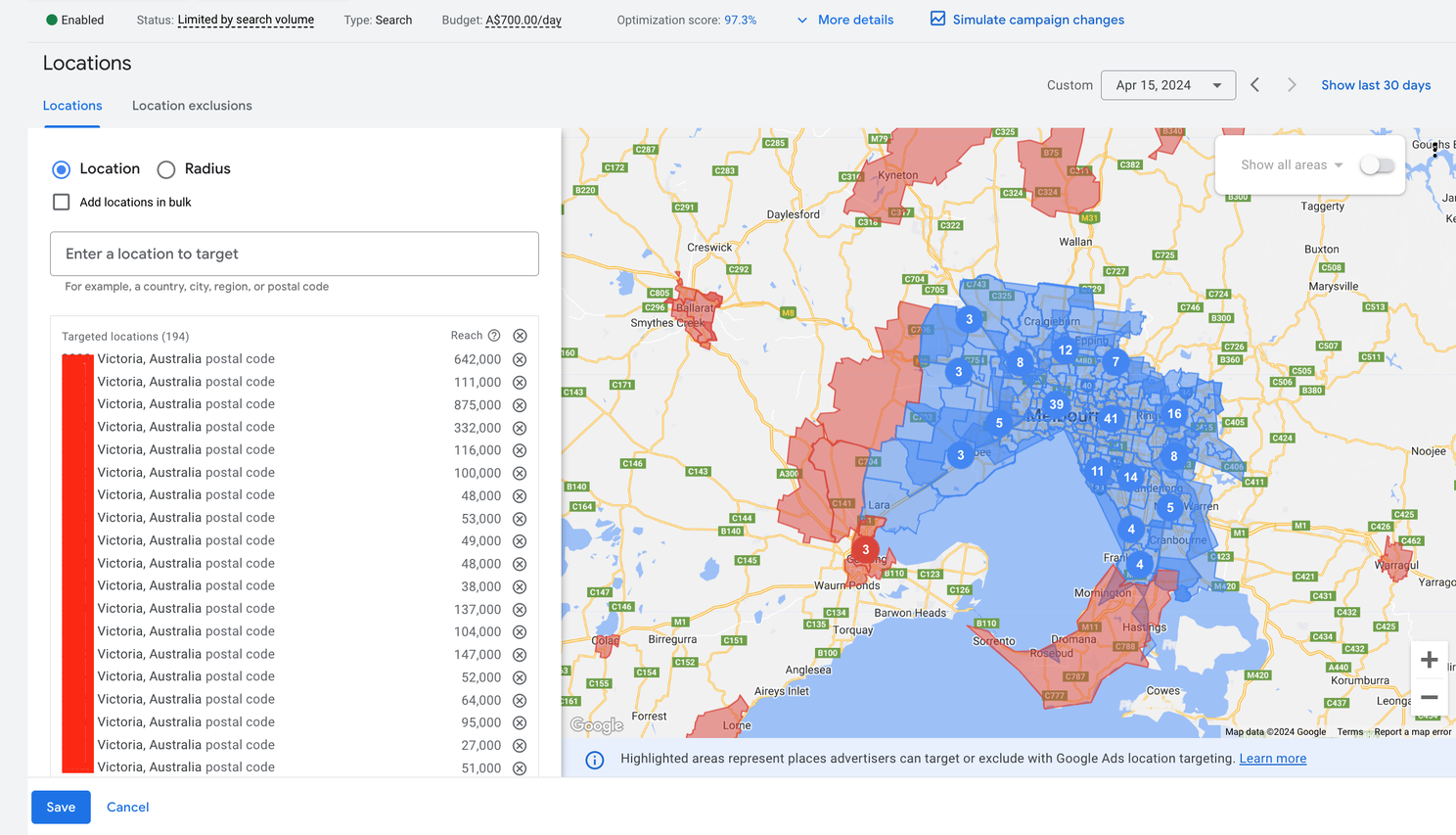The width and height of the screenshot is (1456, 835).
Task: Open the map Terms link
Action: point(1349,731)
